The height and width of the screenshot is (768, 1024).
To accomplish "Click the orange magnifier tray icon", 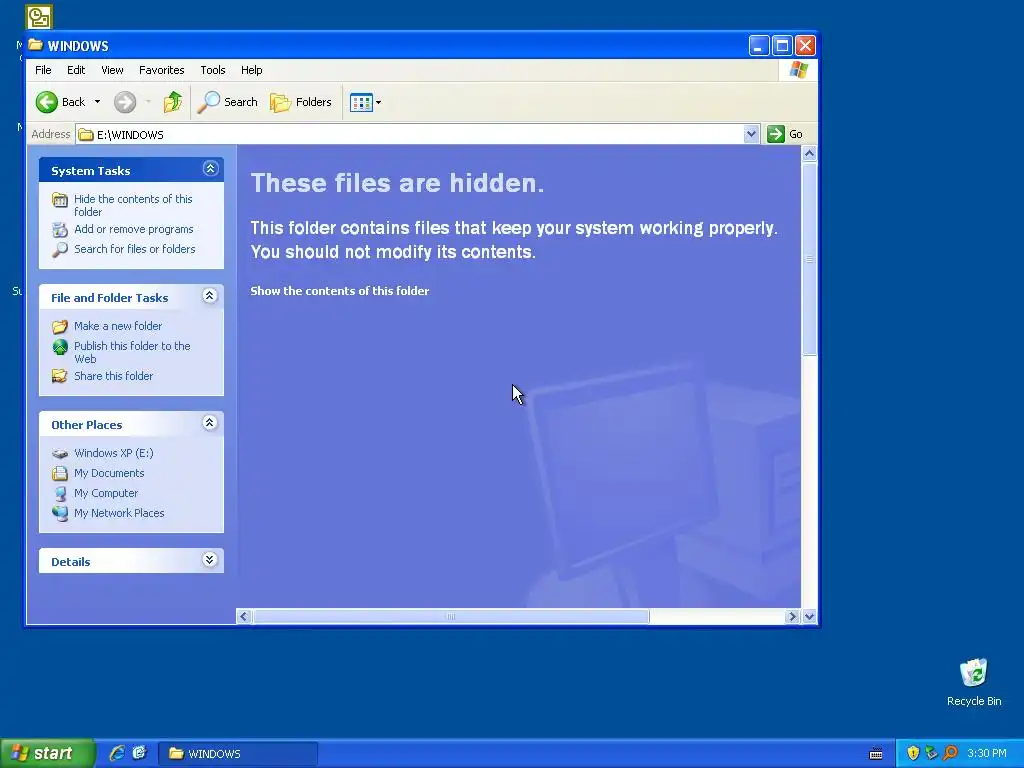I will coord(950,753).
